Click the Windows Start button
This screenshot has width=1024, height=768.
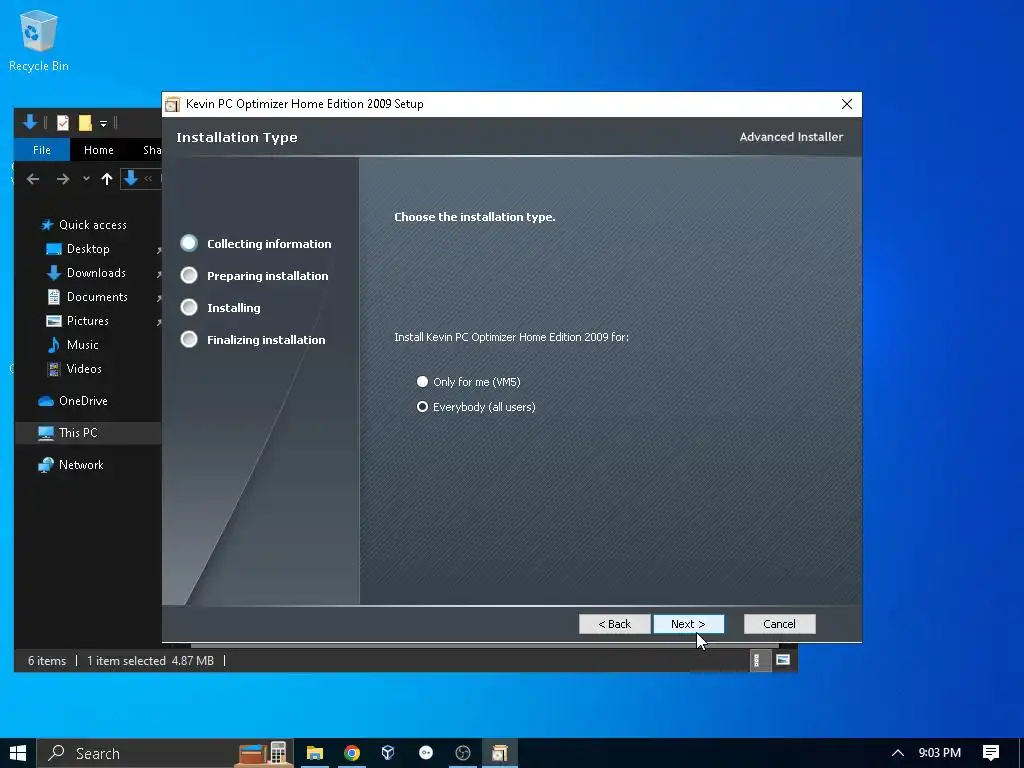[x=18, y=753]
